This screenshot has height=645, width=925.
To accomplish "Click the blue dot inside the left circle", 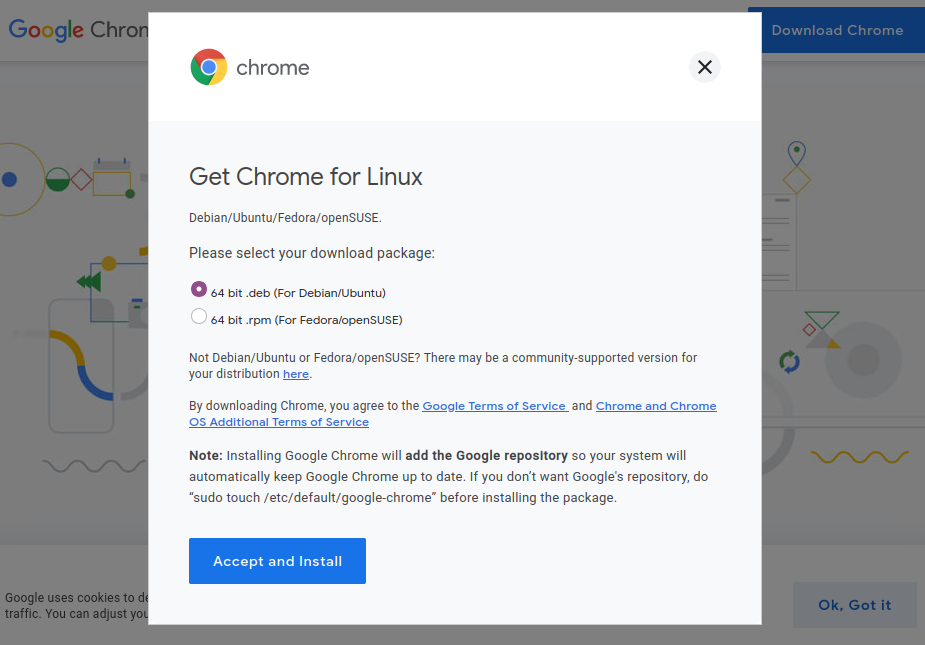I will (9, 179).
